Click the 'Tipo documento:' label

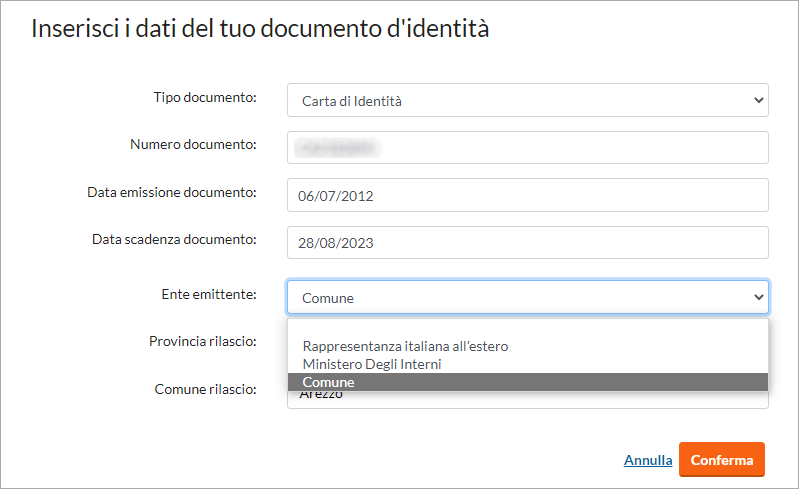[x=205, y=97]
